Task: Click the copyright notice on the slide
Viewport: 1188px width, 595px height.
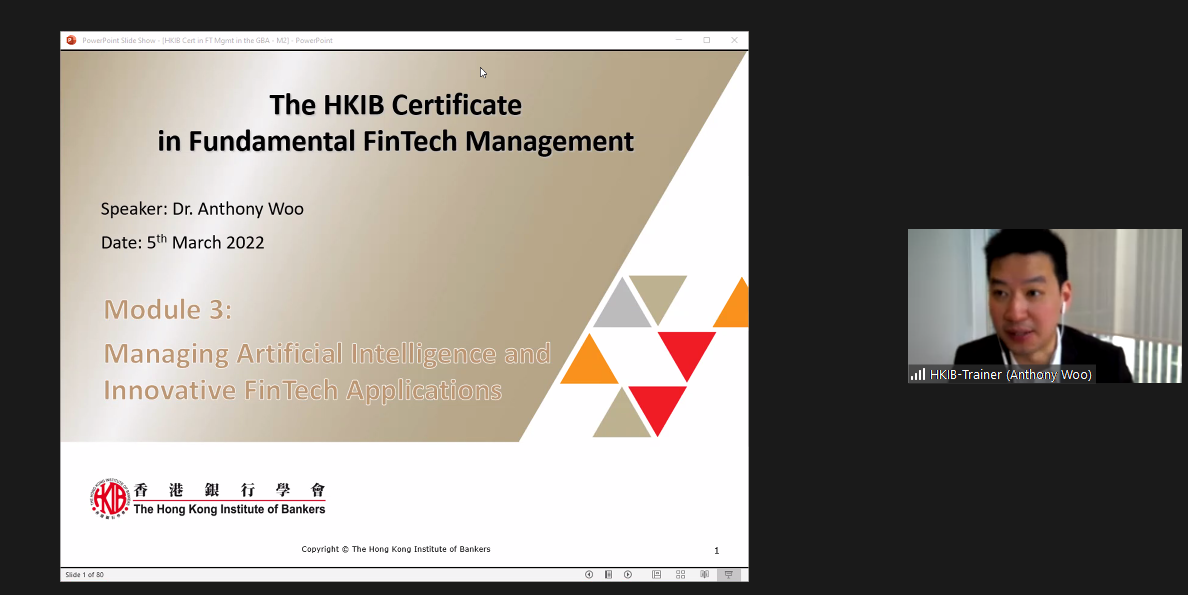Action: click(395, 550)
